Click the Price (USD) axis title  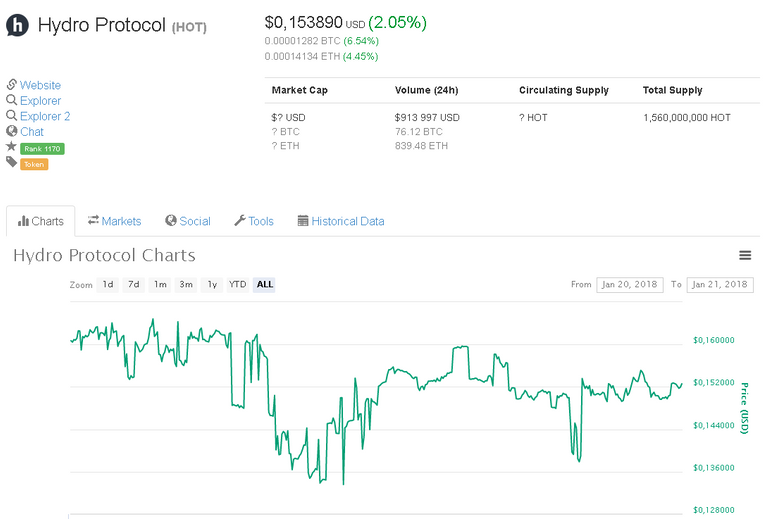744,408
